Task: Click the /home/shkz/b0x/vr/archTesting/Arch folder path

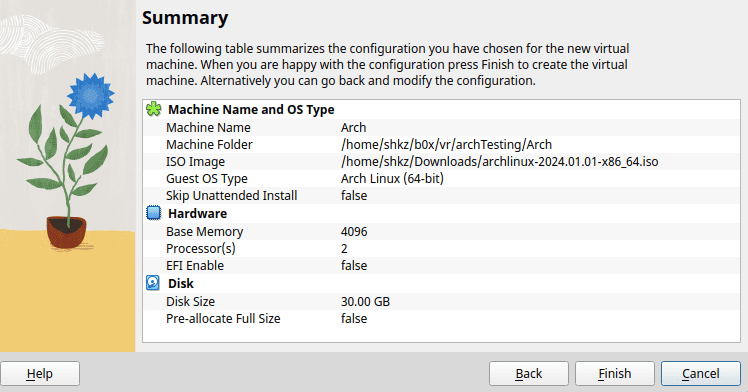Action: pyautogui.click(x=447, y=144)
